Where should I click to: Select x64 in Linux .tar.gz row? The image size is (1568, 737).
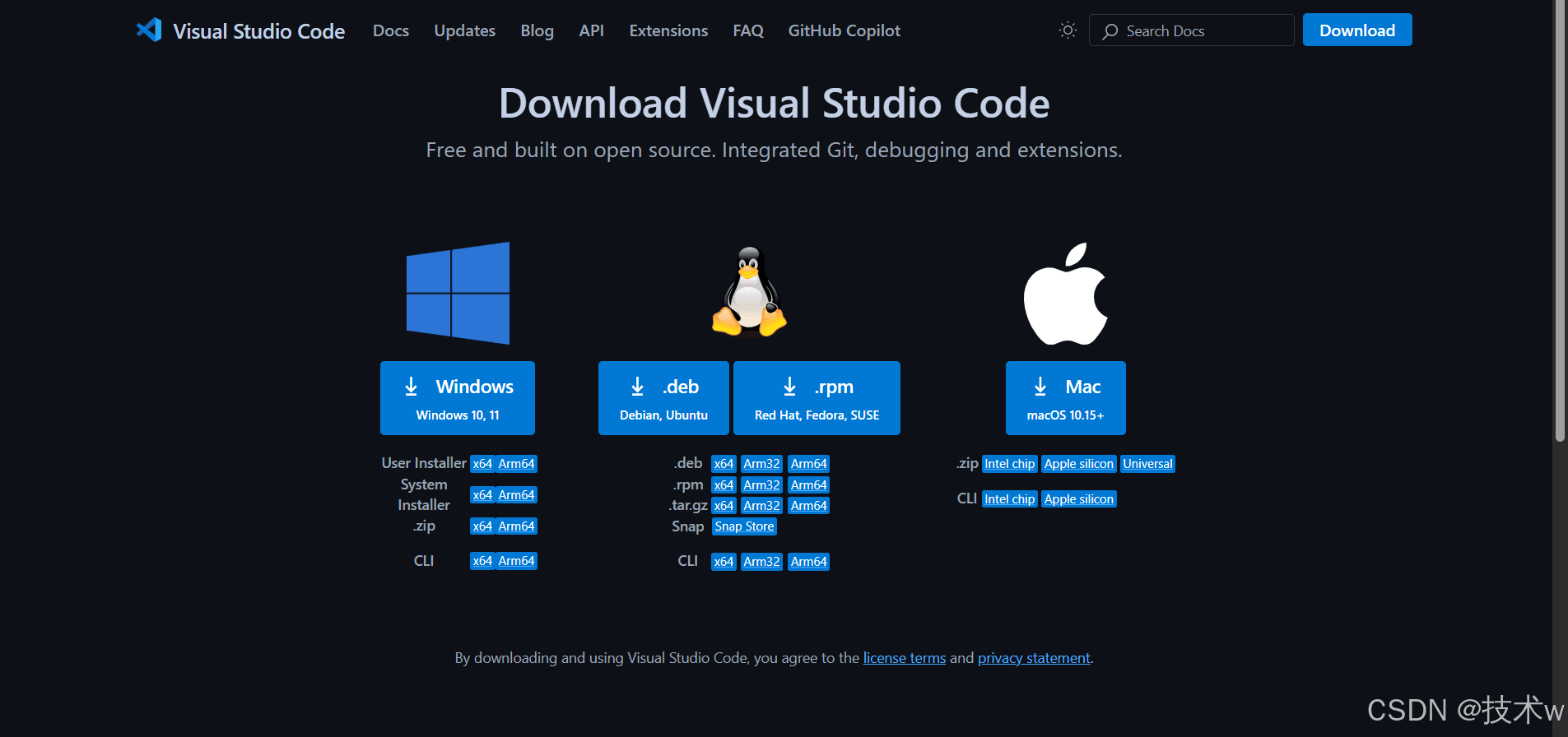coord(724,506)
